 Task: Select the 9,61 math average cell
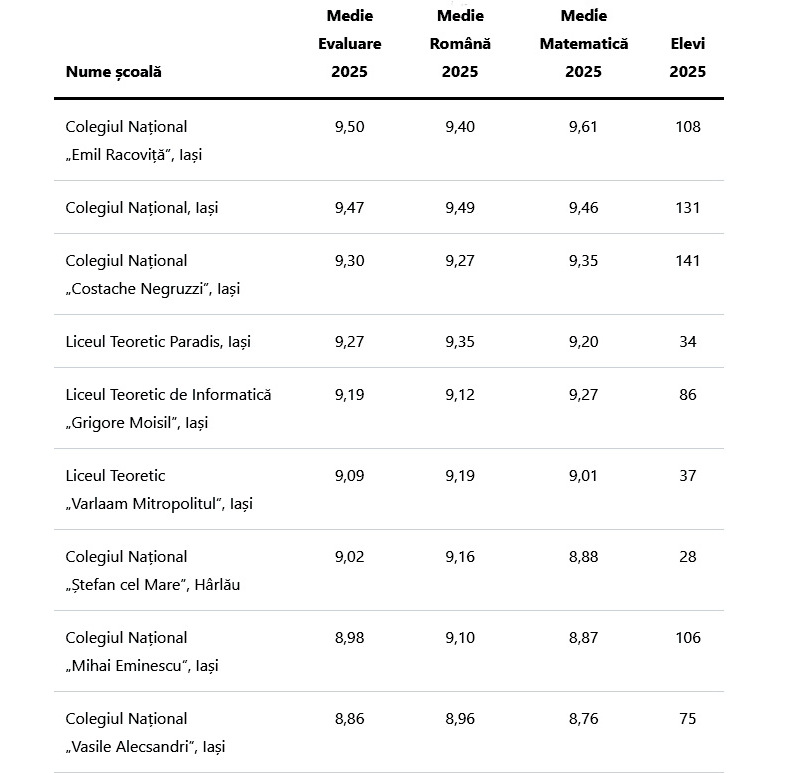coord(583,127)
